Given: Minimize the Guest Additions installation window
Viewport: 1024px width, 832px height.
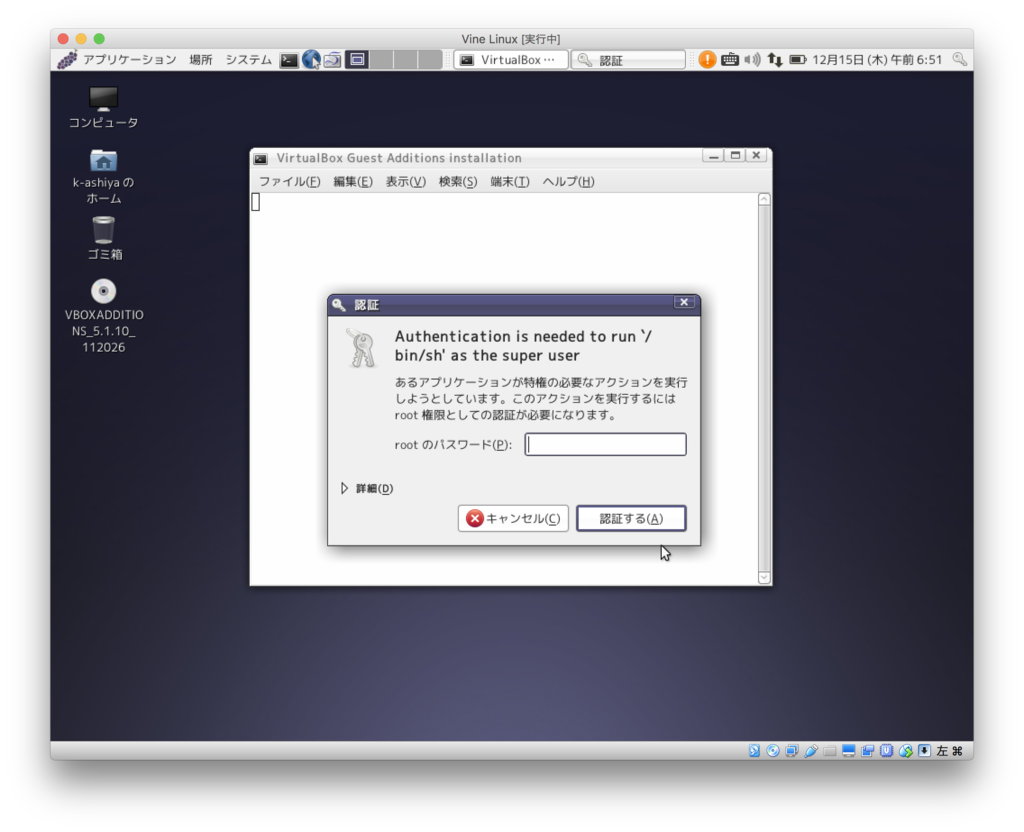Looking at the screenshot, I should click(714, 155).
